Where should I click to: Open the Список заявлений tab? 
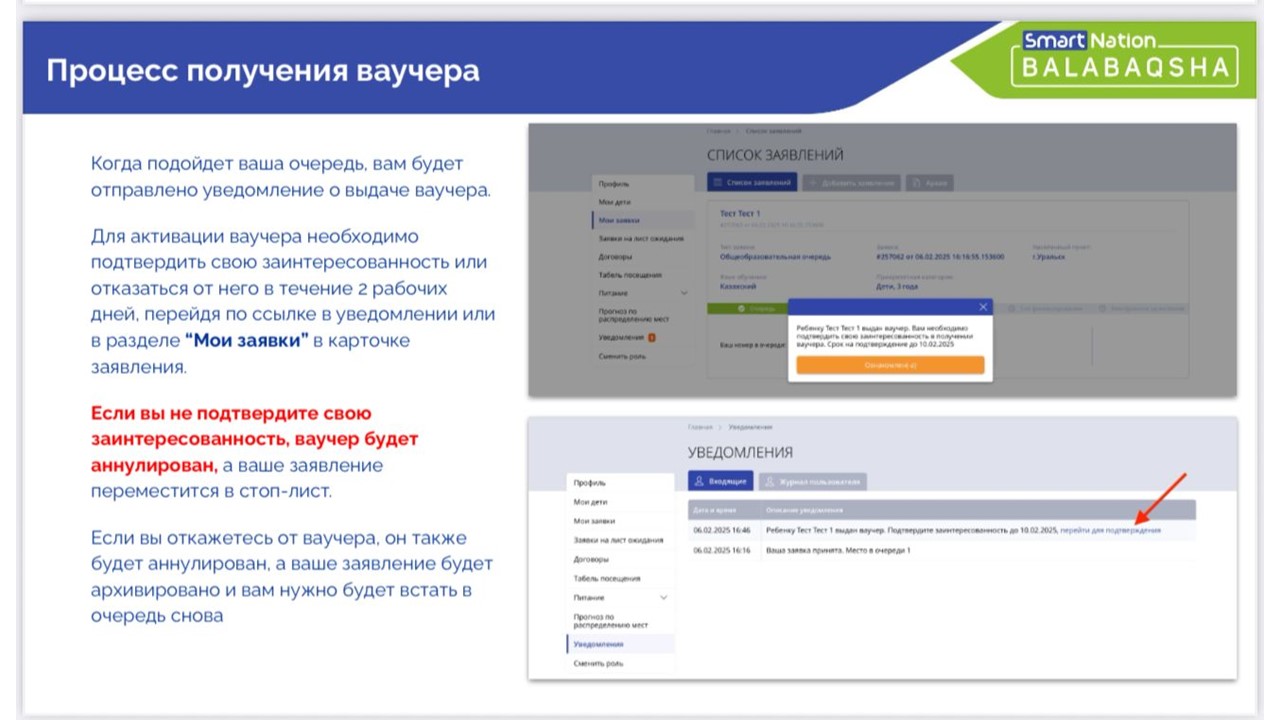tap(752, 183)
